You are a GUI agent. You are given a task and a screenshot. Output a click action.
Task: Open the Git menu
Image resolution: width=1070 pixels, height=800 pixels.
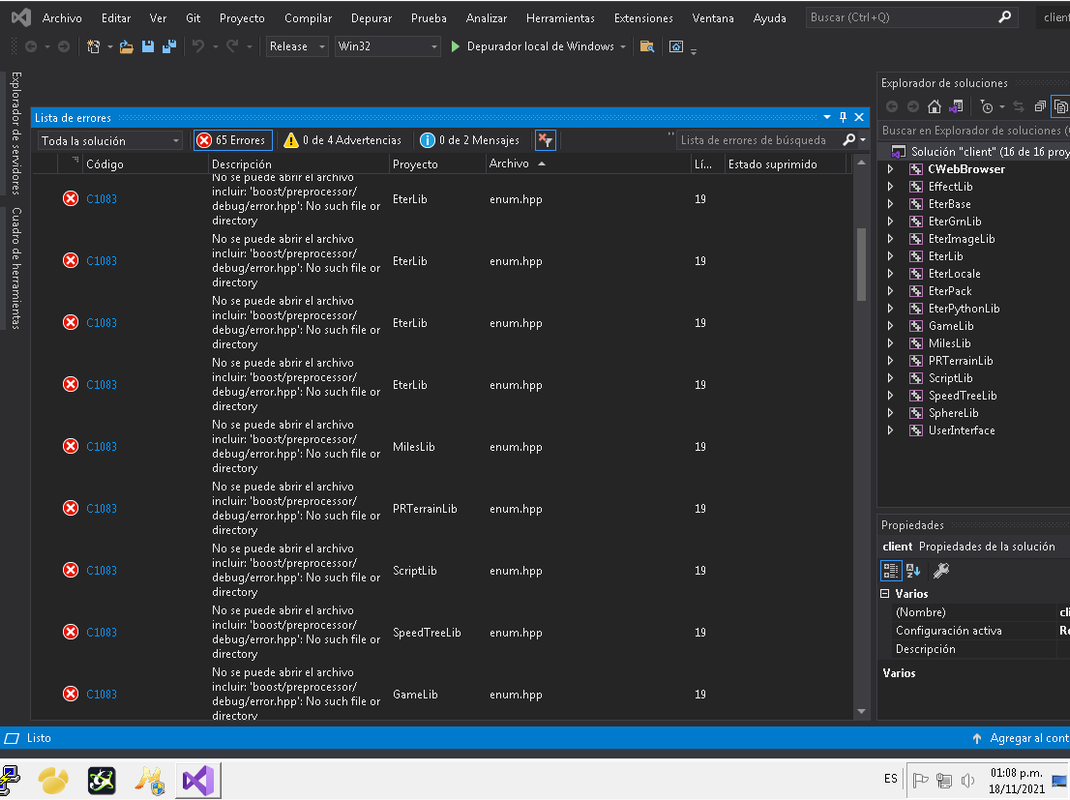(193, 18)
